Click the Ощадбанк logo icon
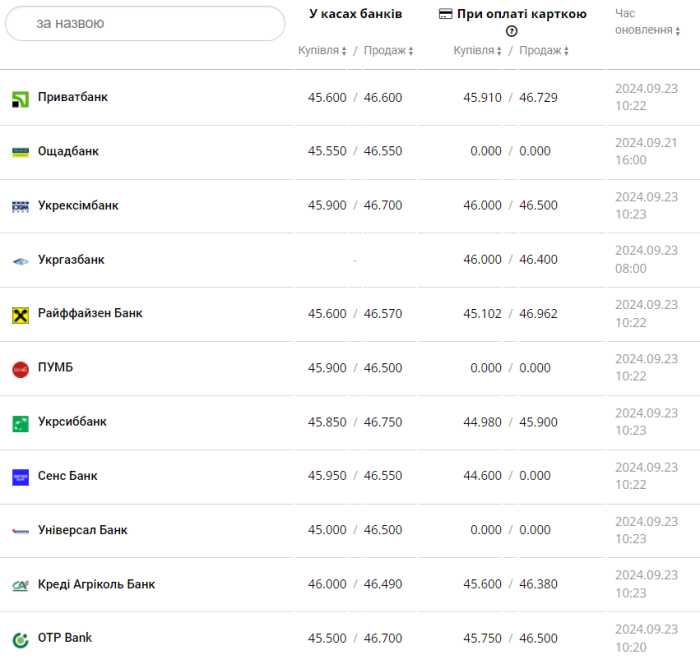700x664 pixels. (x=20, y=152)
